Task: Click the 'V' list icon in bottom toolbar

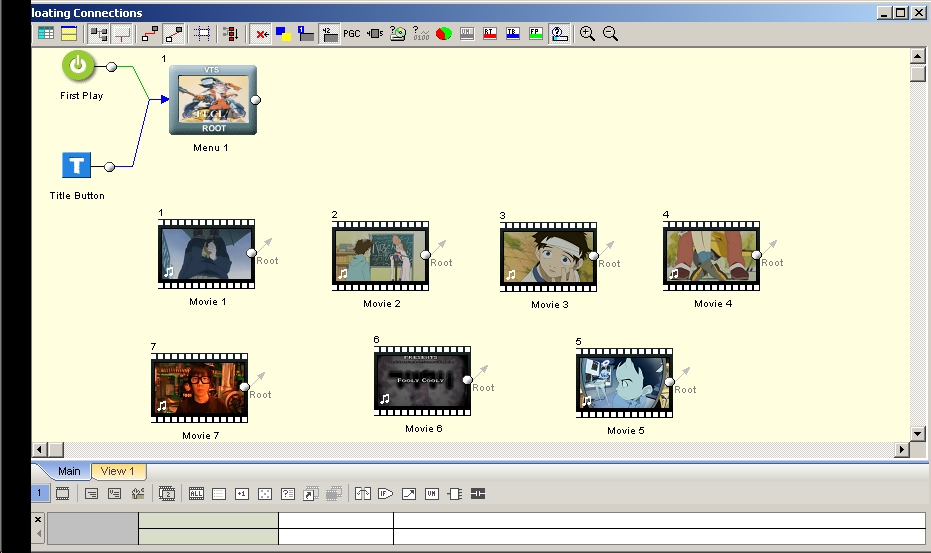Action: pyautogui.click(x=115, y=494)
